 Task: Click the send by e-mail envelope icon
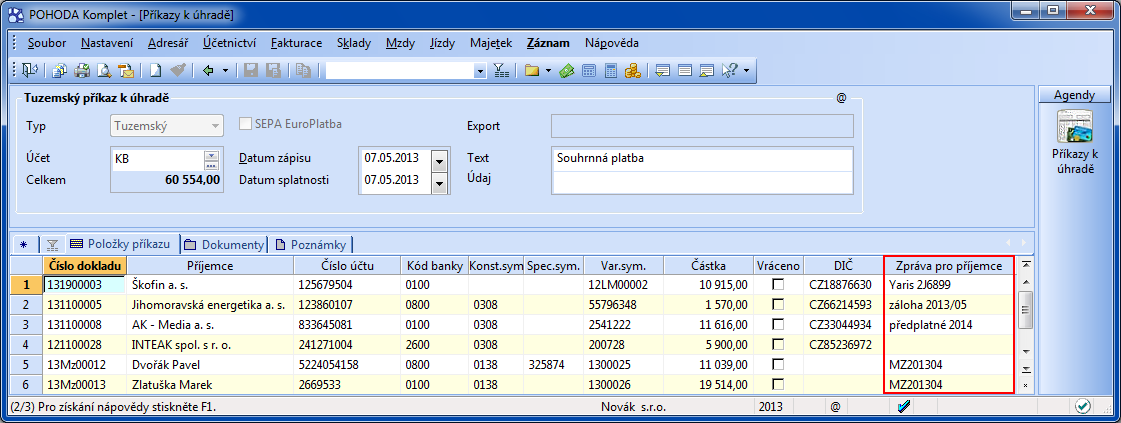pos(126,70)
